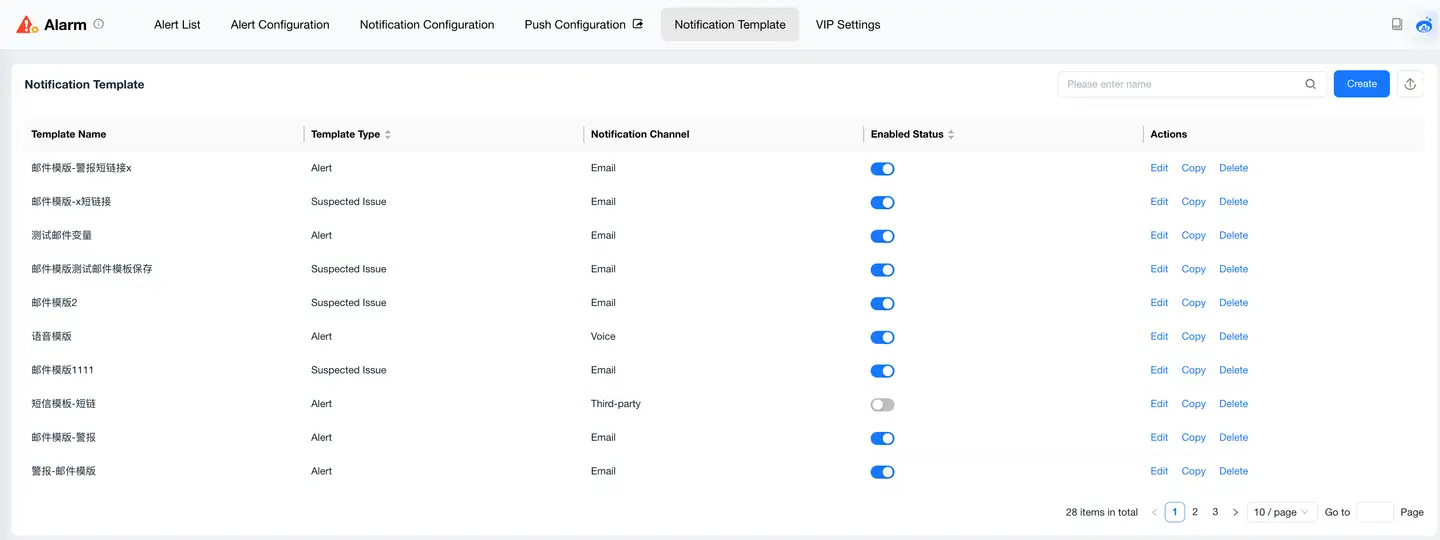Toggle enabled status for 邮件模版-x短链接
Screen dimensions: 1440x540
[882, 203]
